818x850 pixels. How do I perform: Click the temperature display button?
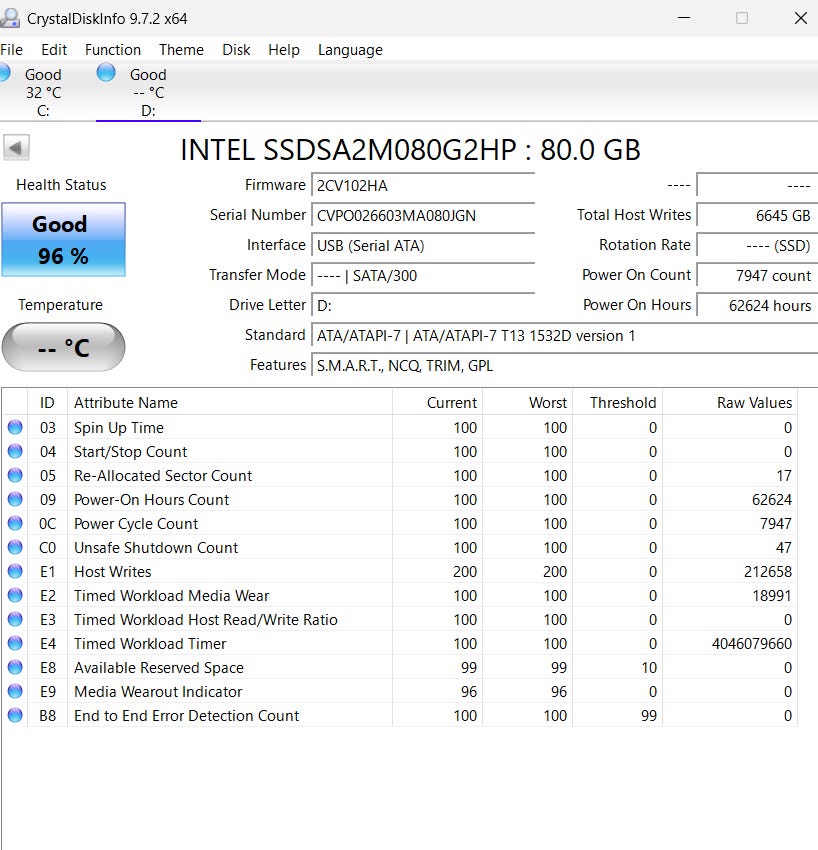coord(63,347)
